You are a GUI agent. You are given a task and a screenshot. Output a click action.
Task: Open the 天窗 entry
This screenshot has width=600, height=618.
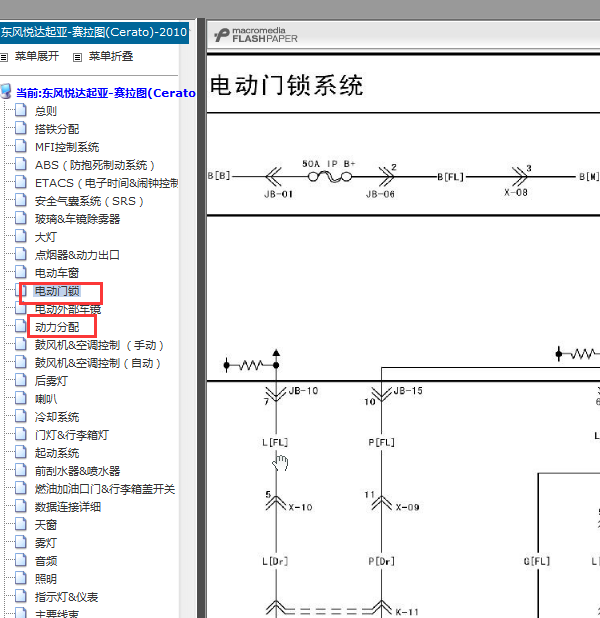[46, 525]
